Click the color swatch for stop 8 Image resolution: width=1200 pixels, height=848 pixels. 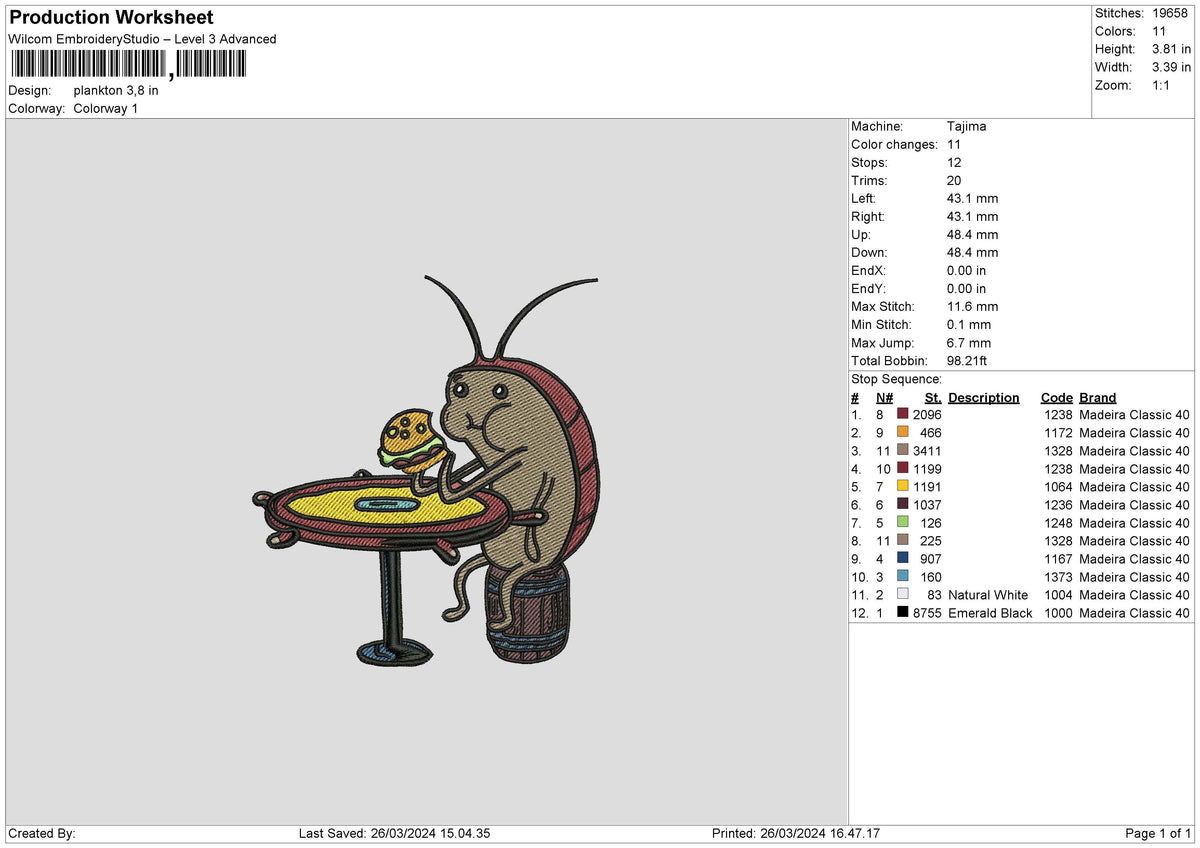tap(903, 540)
